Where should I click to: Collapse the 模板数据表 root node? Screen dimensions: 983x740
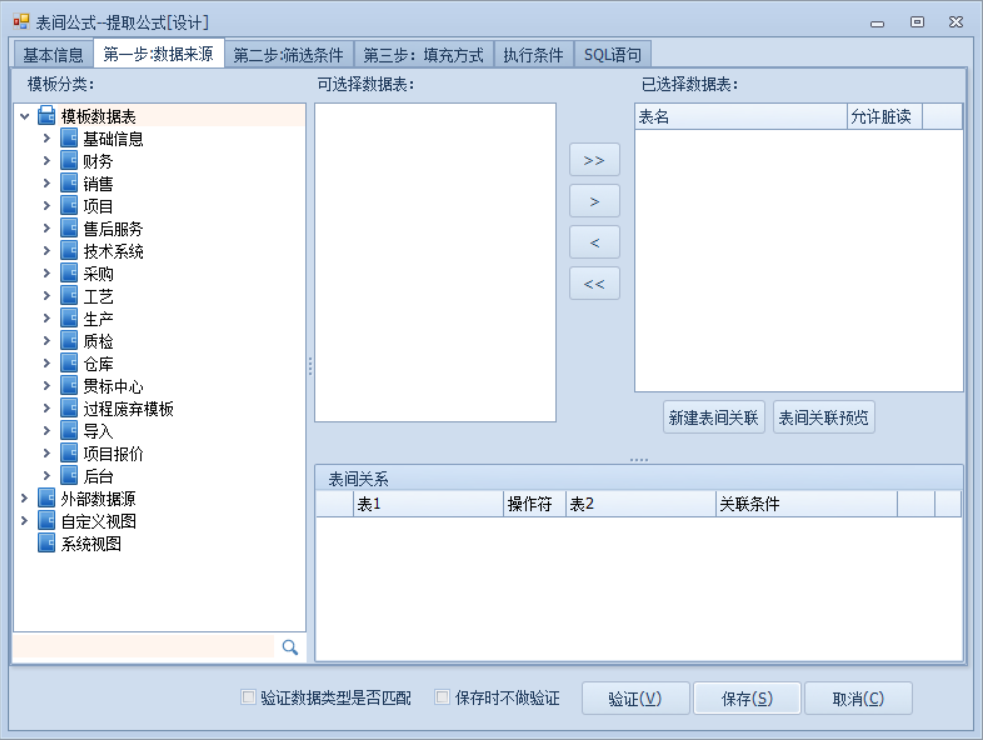point(24,117)
